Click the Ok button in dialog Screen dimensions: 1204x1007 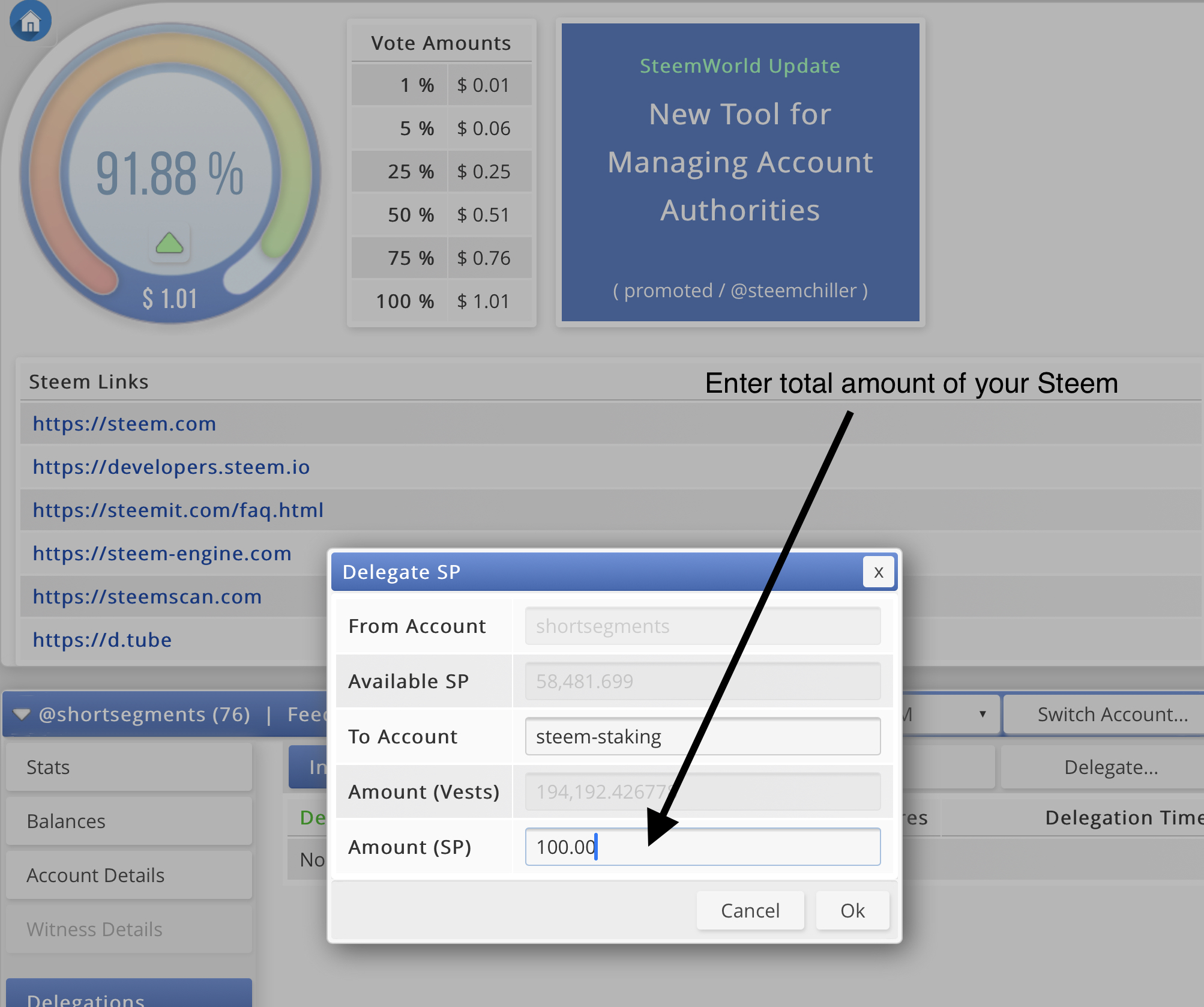click(x=852, y=911)
